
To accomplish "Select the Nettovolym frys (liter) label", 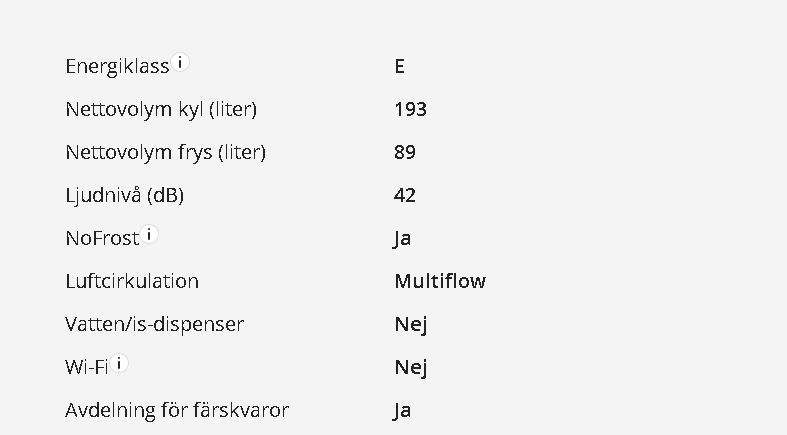I will [x=166, y=153].
